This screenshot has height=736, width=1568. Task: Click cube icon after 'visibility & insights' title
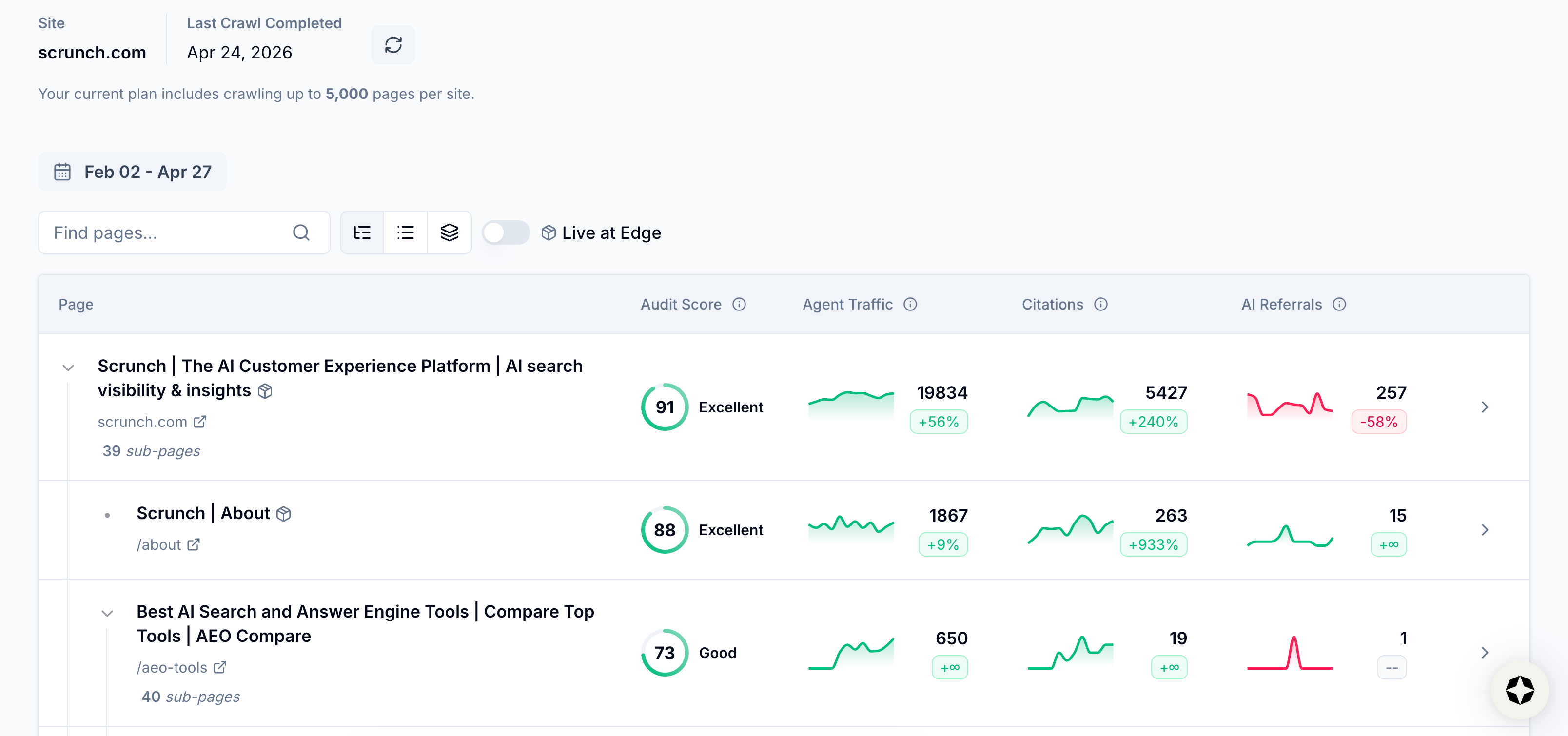click(x=265, y=391)
